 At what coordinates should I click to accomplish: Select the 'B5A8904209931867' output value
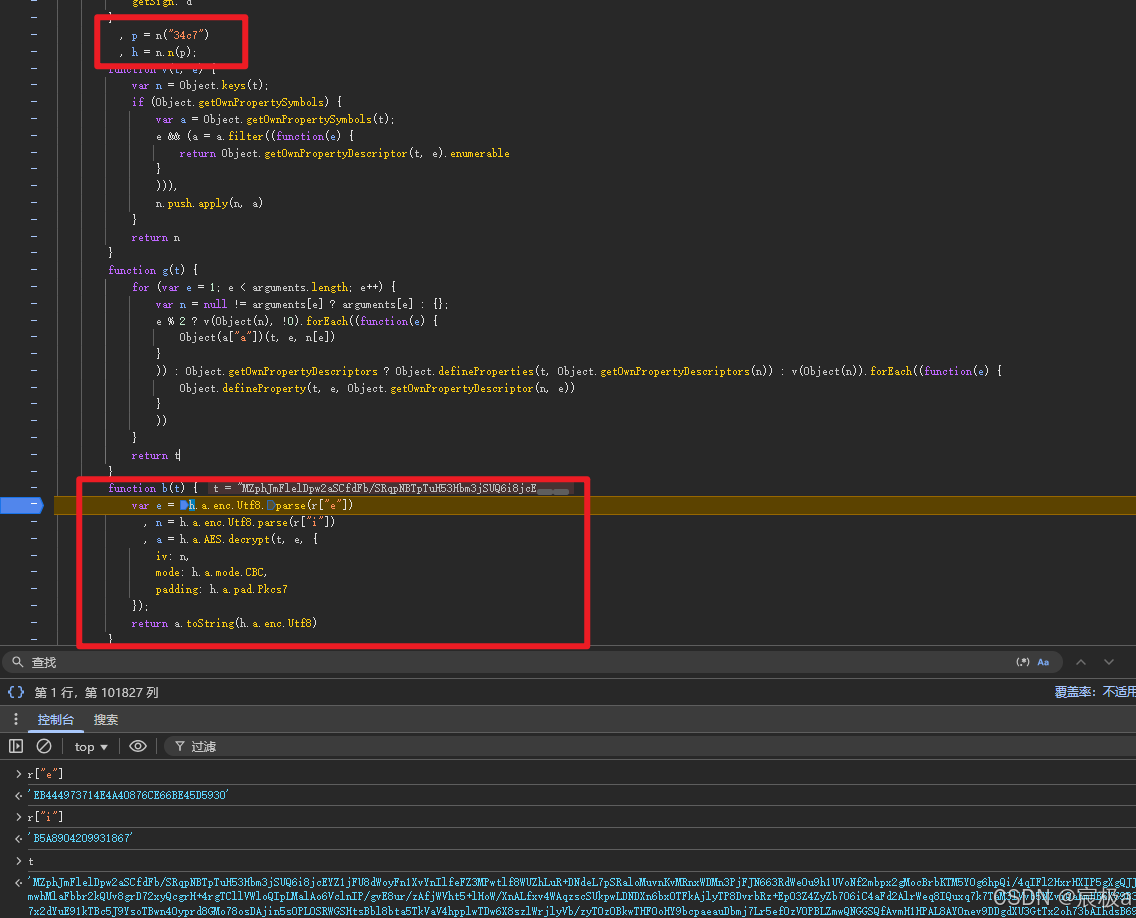(x=80, y=838)
